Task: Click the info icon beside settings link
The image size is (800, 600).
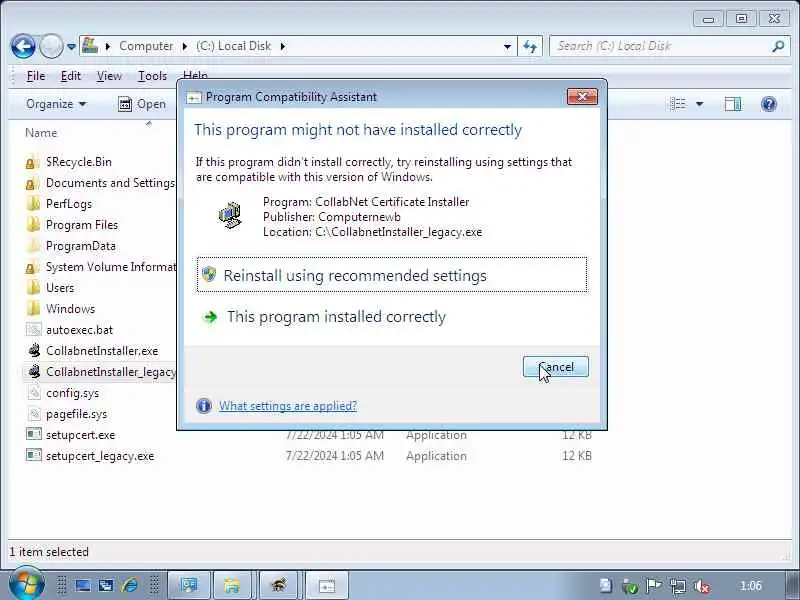Action: tap(204, 406)
